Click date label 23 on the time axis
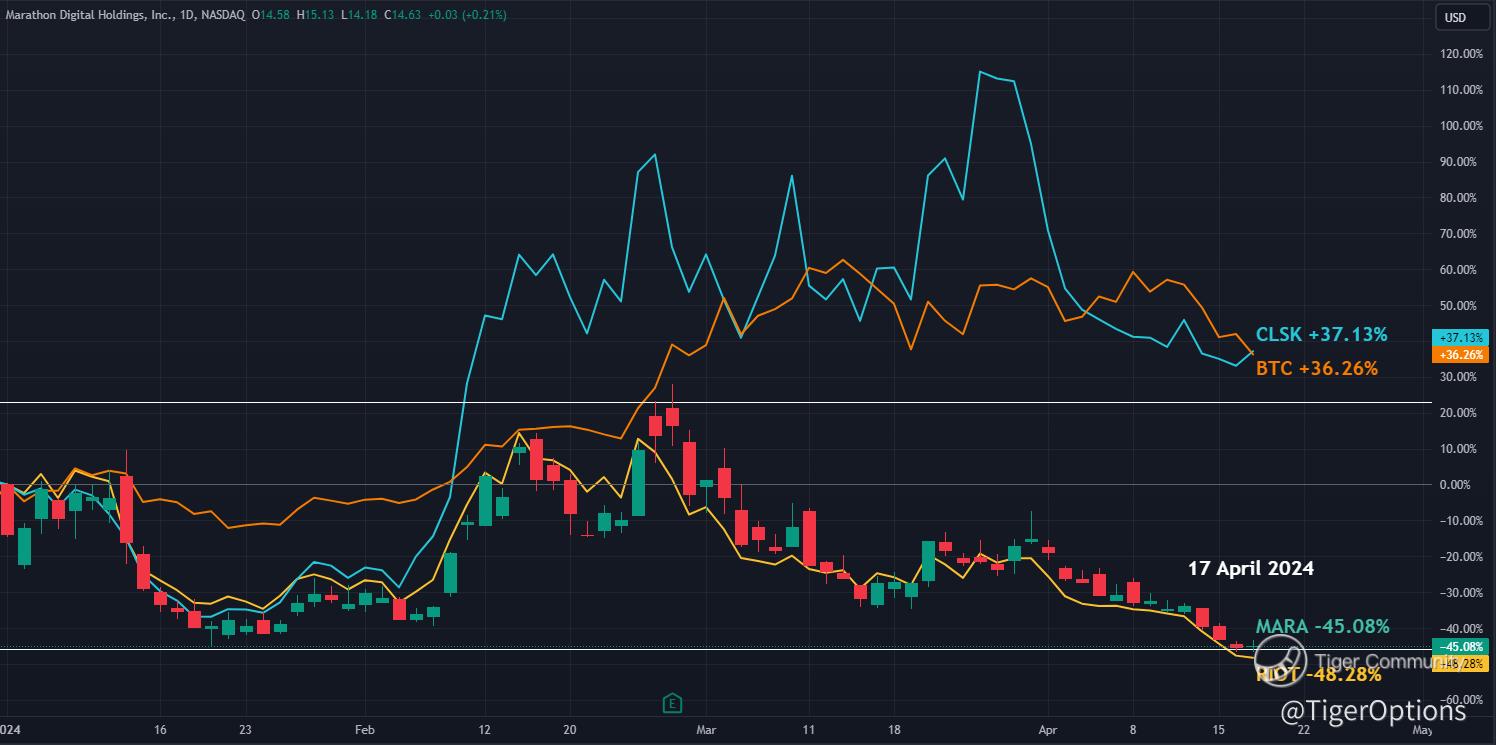The height and width of the screenshot is (745, 1496). pyautogui.click(x=245, y=730)
